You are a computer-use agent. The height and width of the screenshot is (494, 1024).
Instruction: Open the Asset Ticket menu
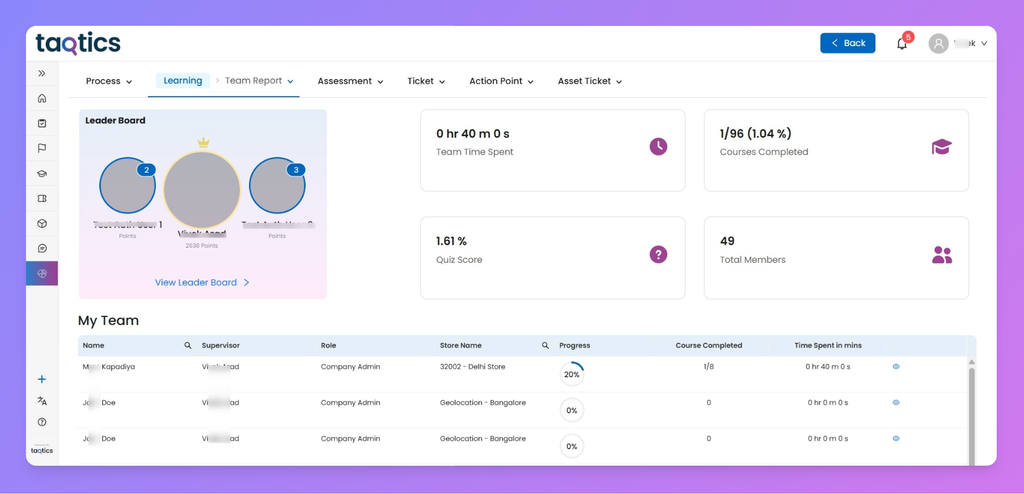(590, 81)
